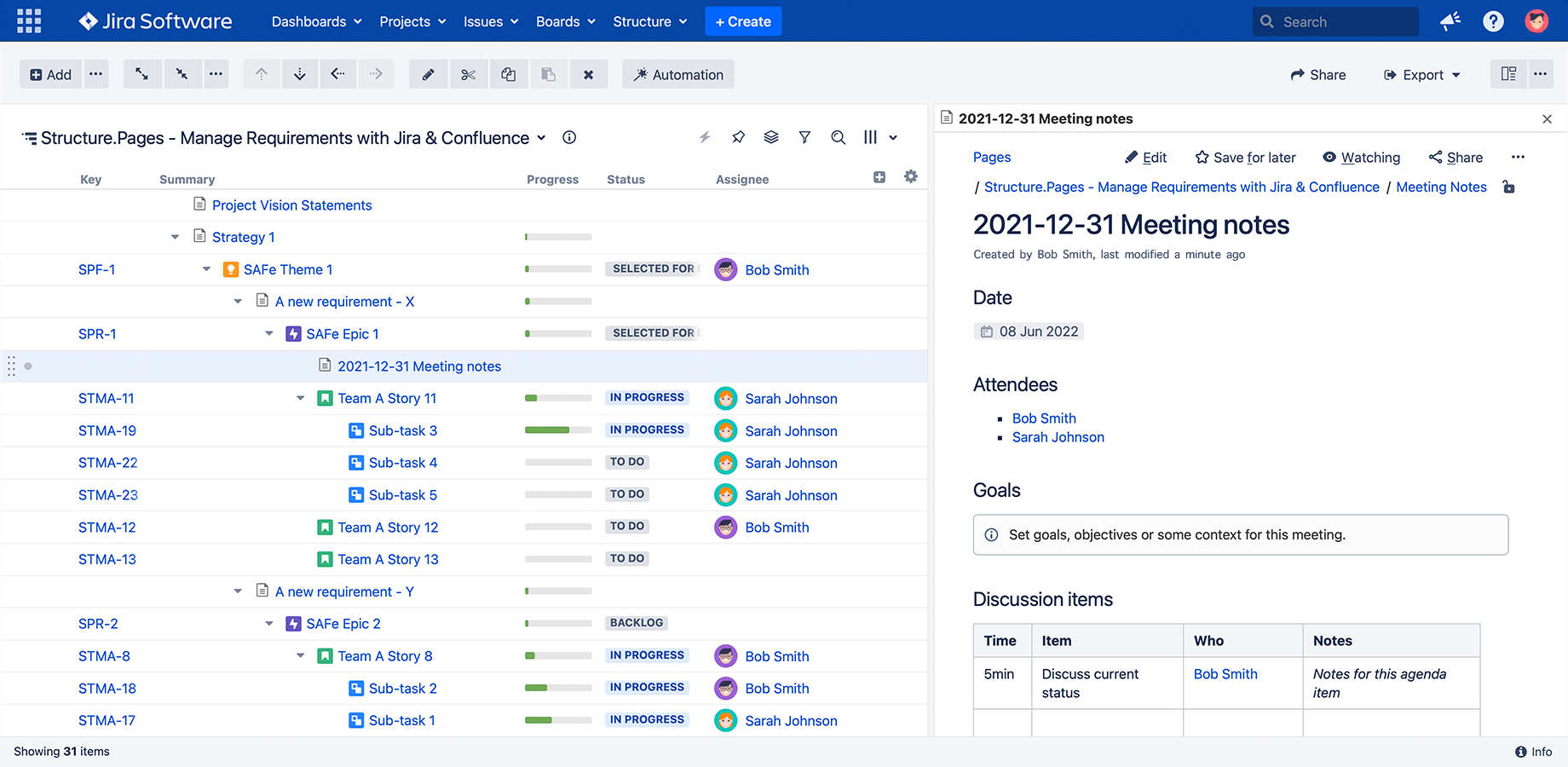Open the user profile avatar
The width and height of the screenshot is (1568, 767).
[1536, 21]
